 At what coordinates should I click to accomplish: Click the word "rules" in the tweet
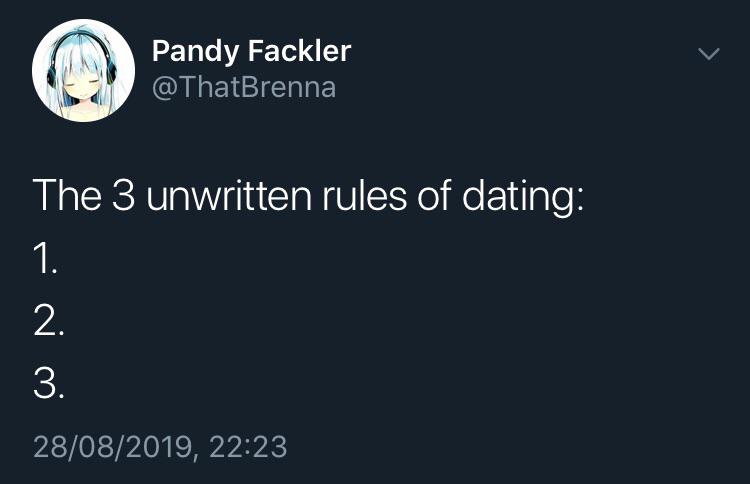[364, 195]
